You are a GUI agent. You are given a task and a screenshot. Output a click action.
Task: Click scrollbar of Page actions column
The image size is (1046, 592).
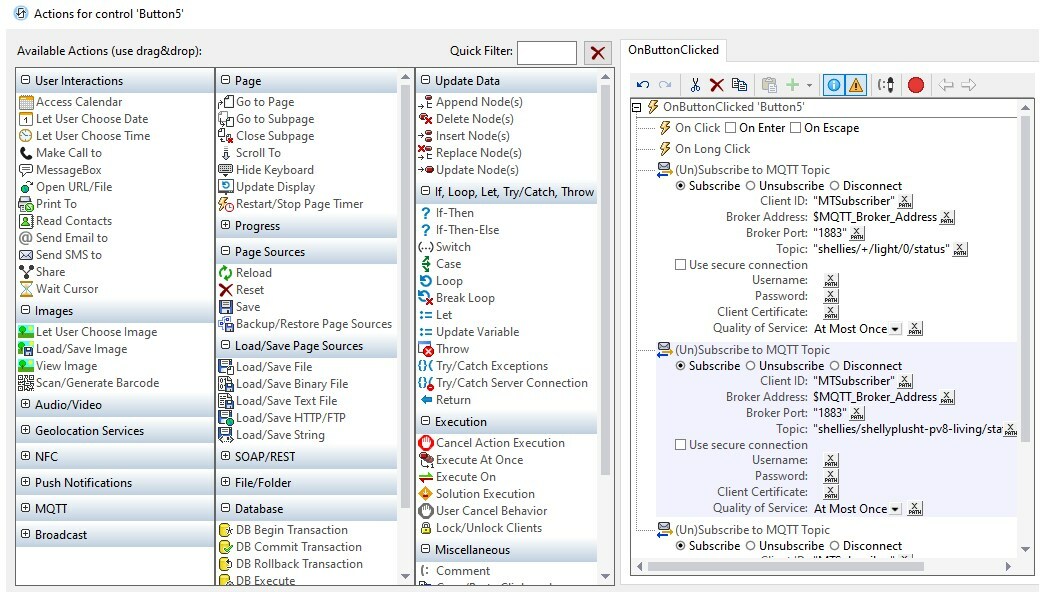click(x=405, y=294)
